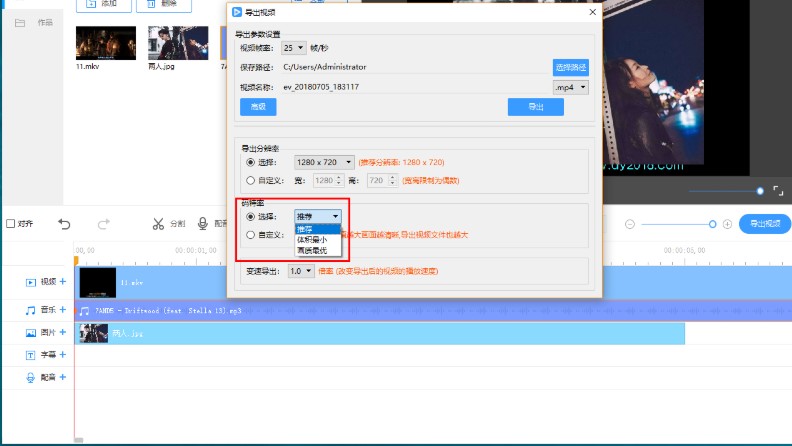Open the .mp4 format dropdown
792x446 pixels.
pos(570,87)
